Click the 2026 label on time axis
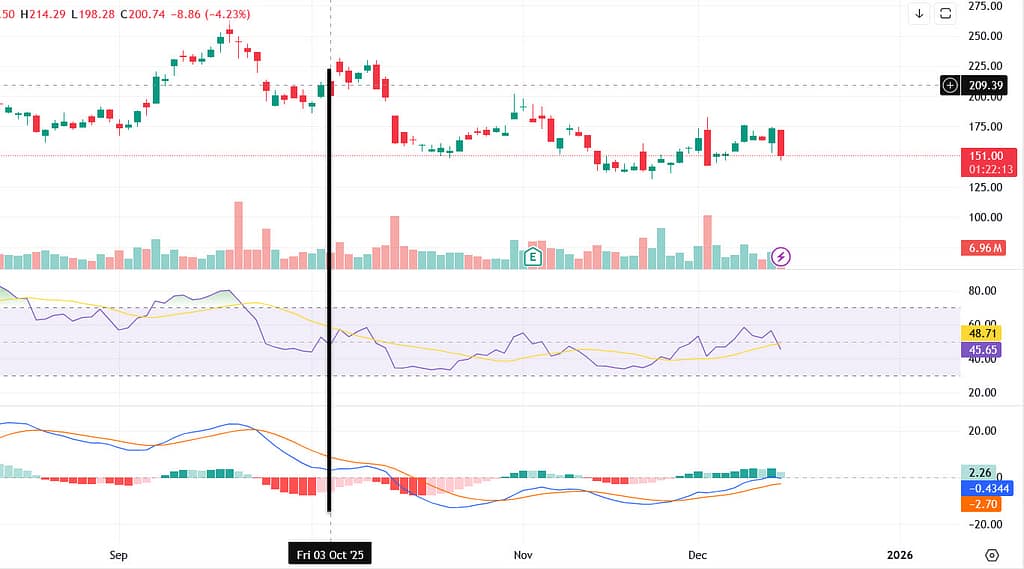The image size is (1024, 569). pyautogui.click(x=899, y=554)
